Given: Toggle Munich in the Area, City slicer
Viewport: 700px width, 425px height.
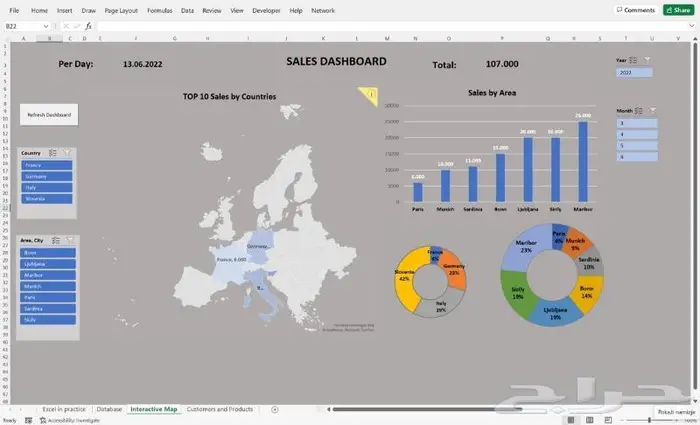Looking at the screenshot, I should 48,286.
